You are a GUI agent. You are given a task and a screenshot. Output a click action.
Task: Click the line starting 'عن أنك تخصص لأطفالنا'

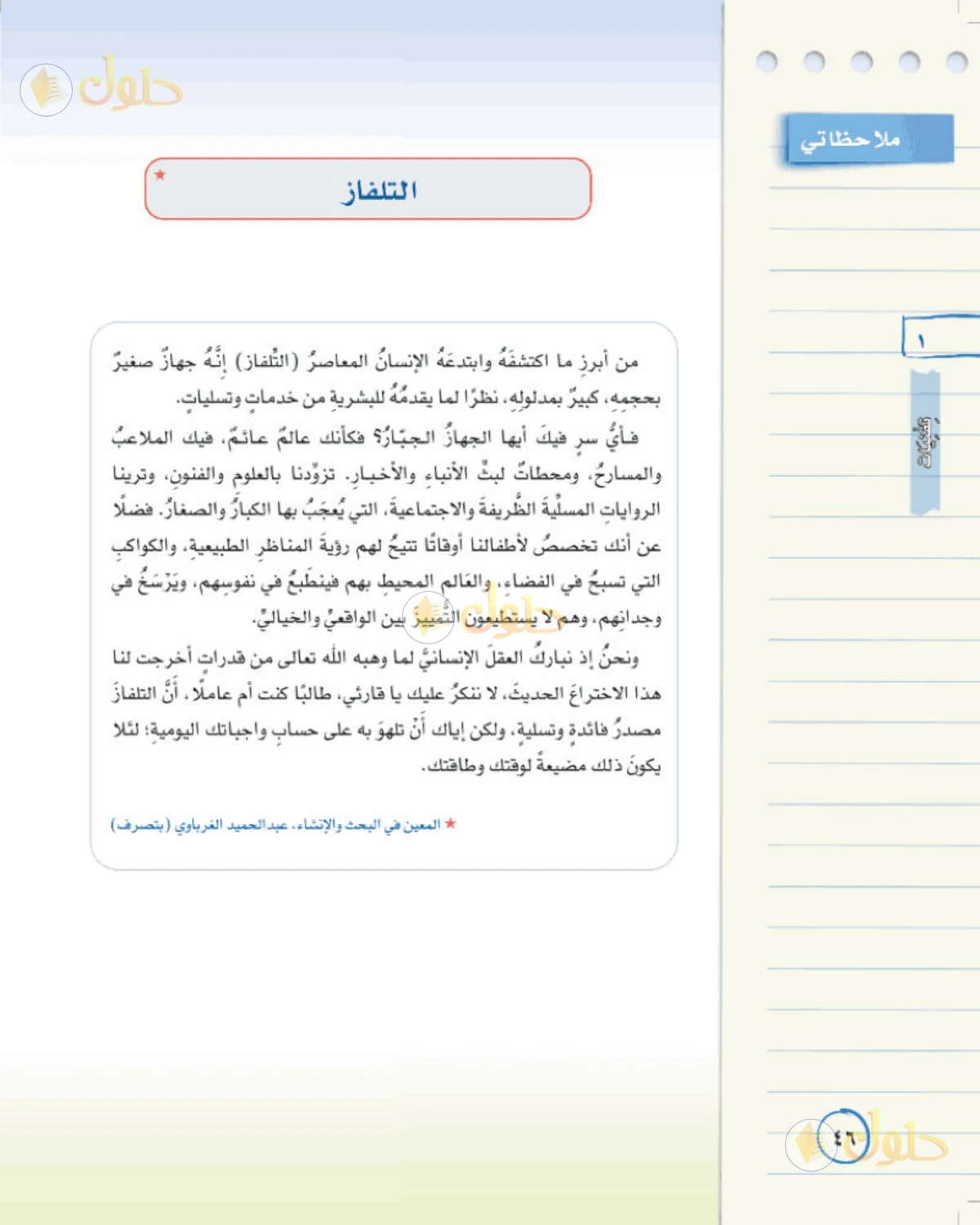[387, 546]
